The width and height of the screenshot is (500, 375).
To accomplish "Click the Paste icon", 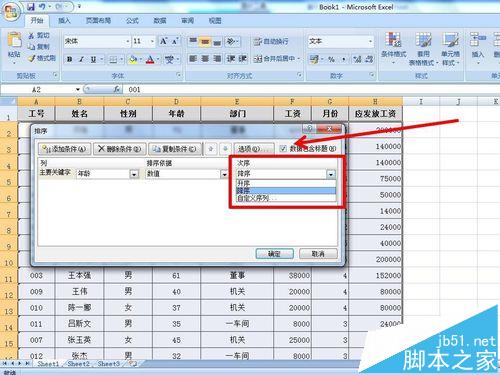I will (14, 40).
